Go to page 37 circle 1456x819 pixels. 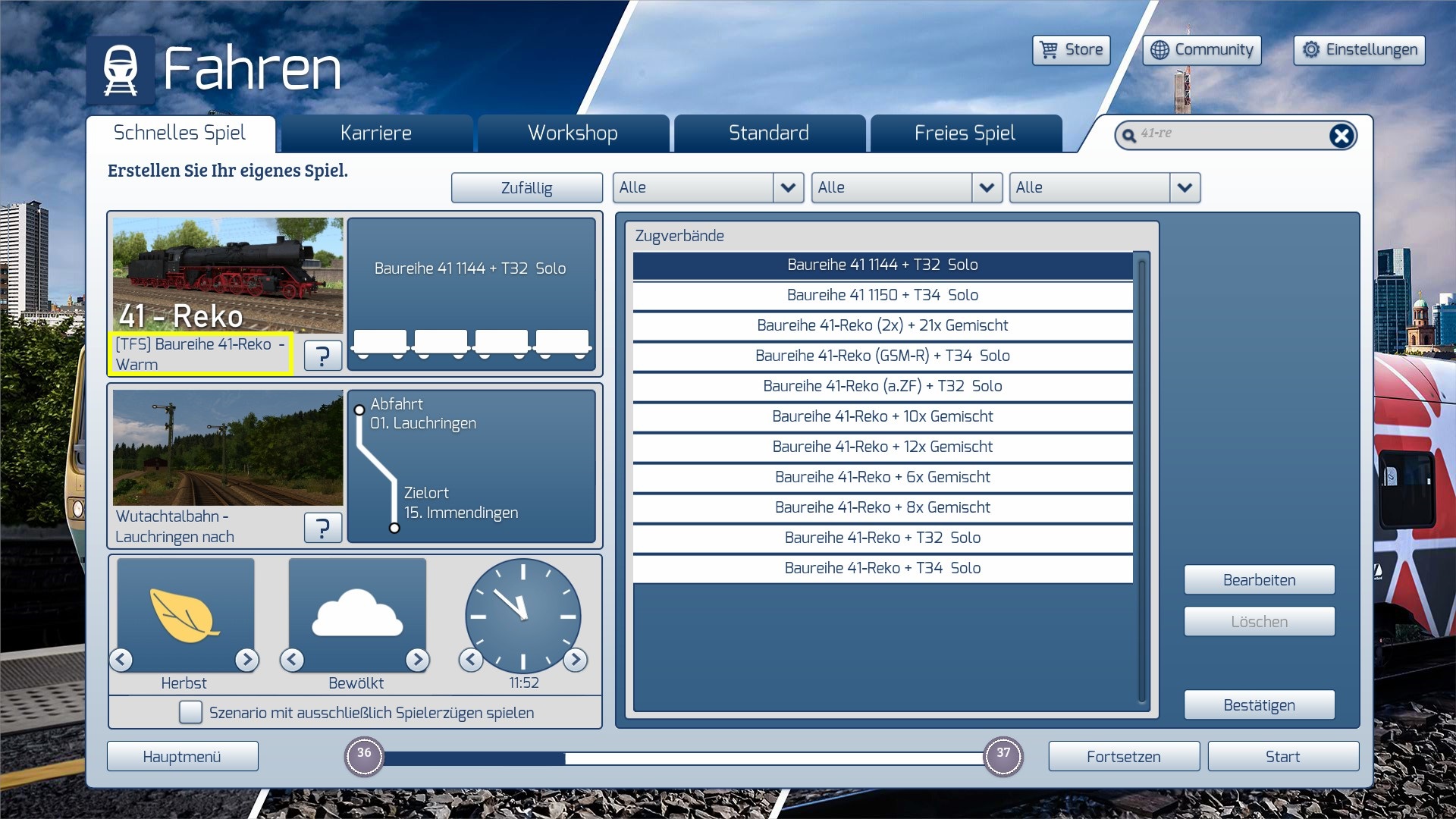1003,755
